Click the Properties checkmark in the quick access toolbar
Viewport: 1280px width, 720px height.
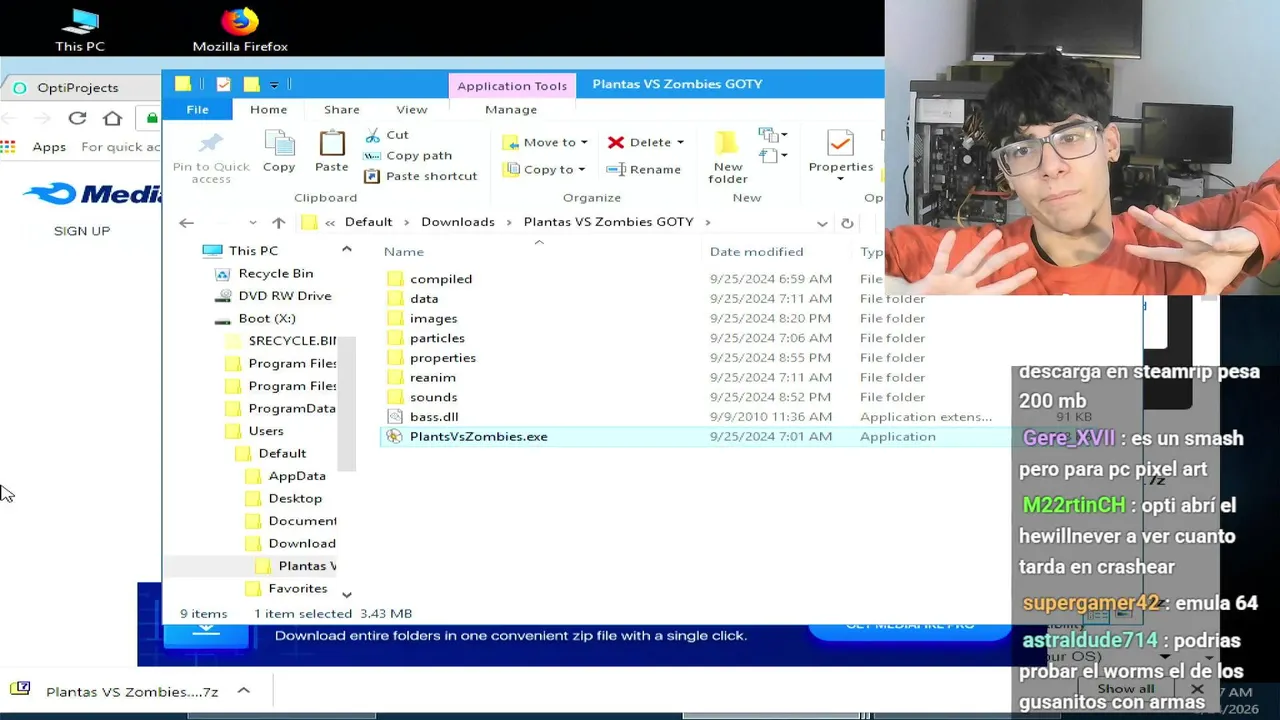(223, 84)
